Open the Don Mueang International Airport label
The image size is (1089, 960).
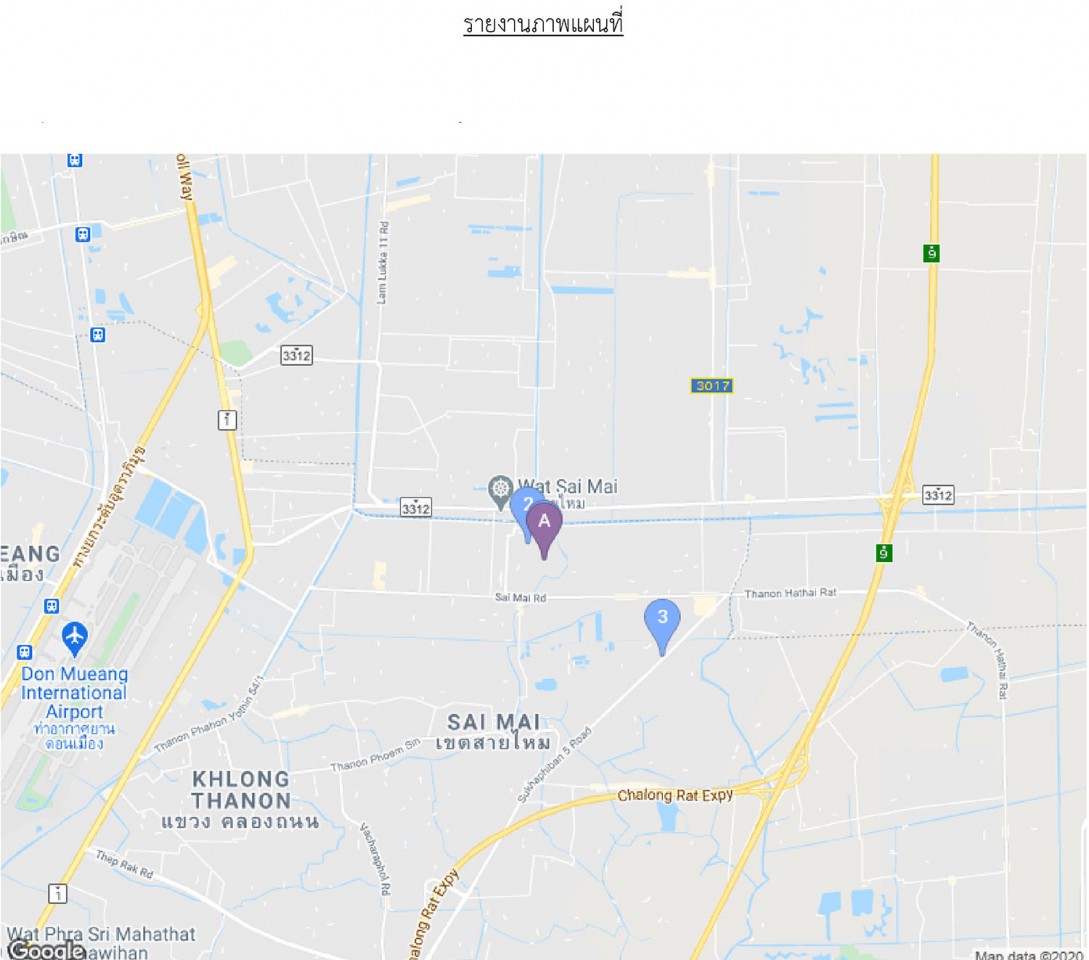(74, 693)
